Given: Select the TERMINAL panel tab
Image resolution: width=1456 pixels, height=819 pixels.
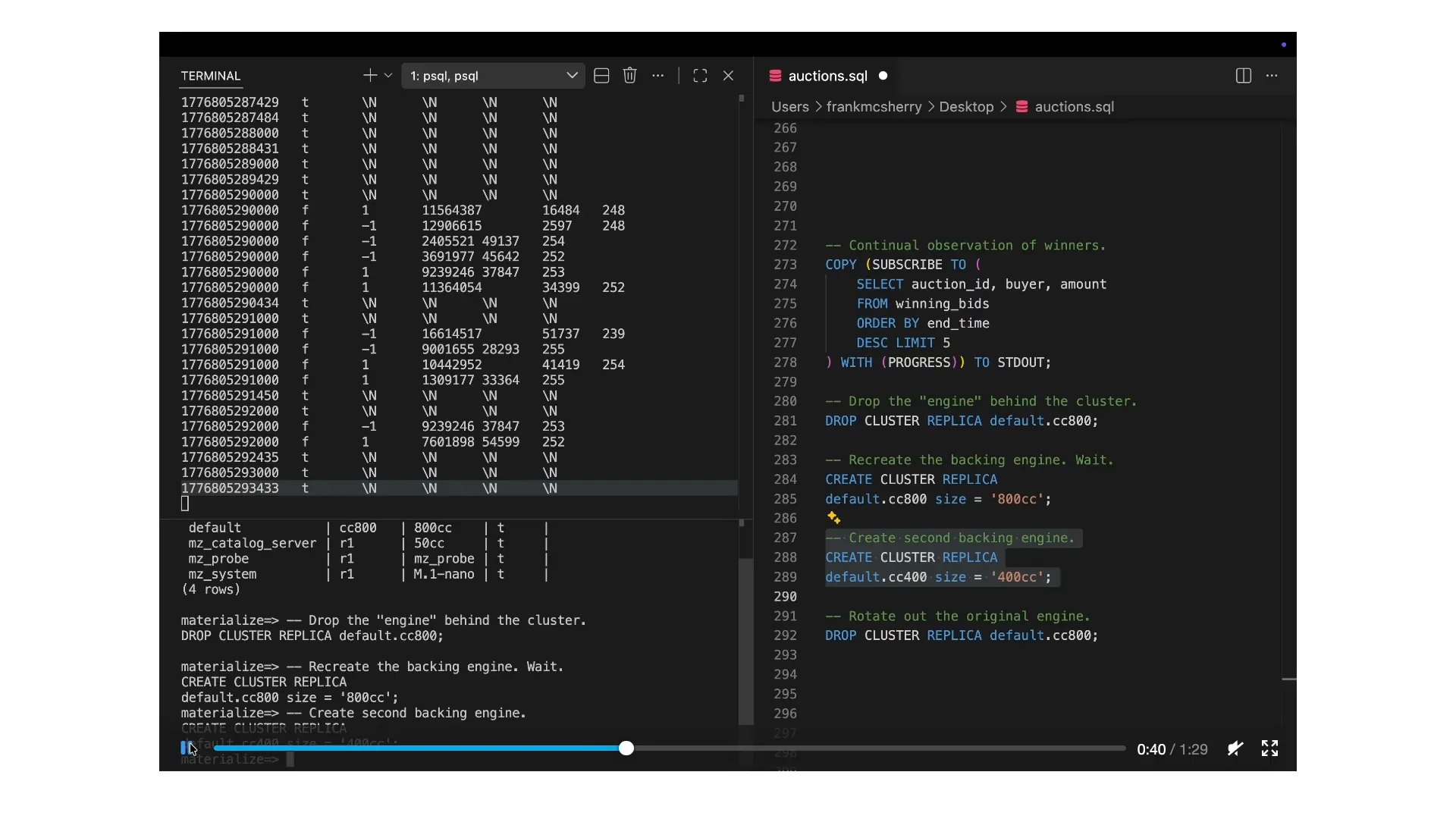Looking at the screenshot, I should (210, 76).
